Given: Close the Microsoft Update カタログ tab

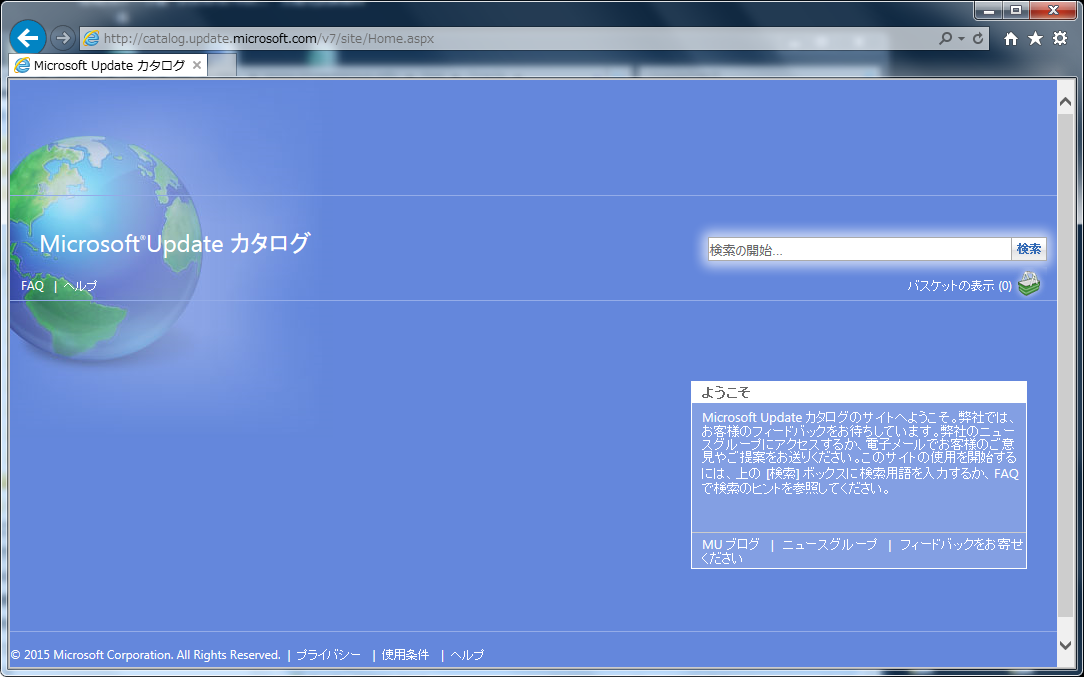Looking at the screenshot, I should point(197,66).
